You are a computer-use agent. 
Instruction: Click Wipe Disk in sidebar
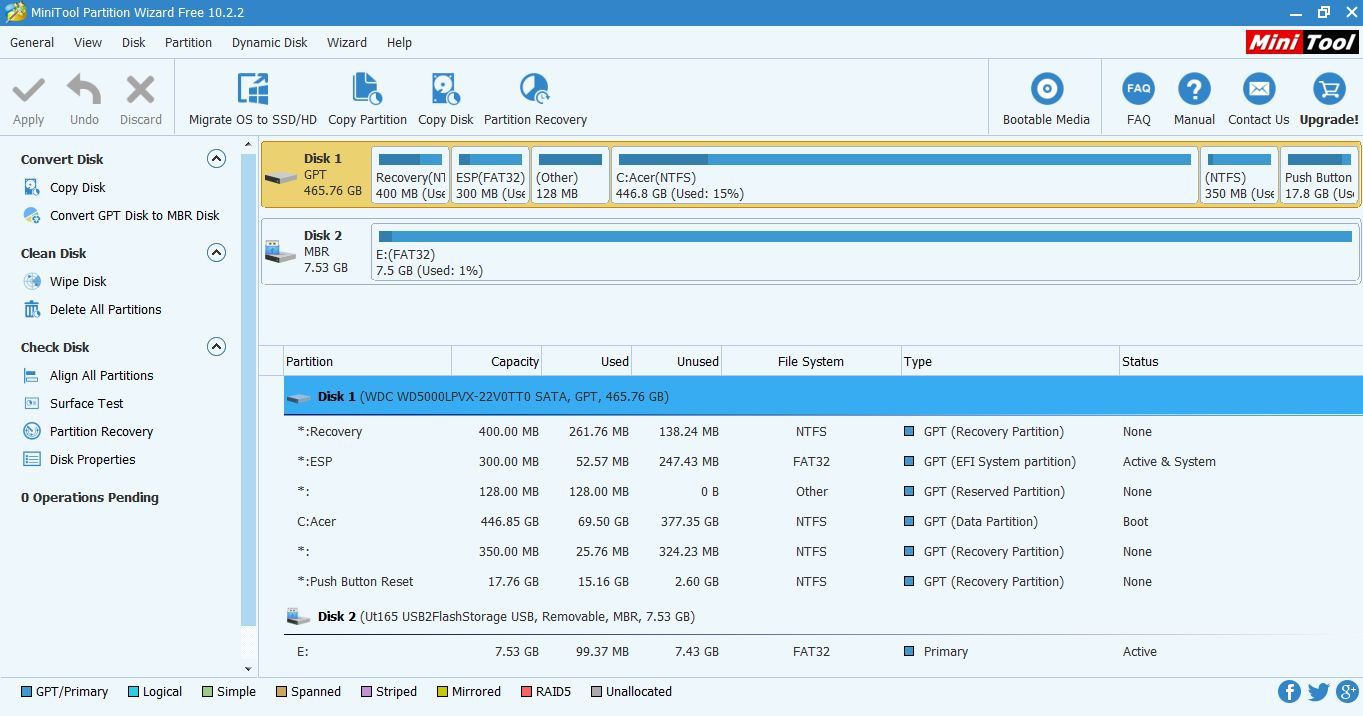click(78, 281)
